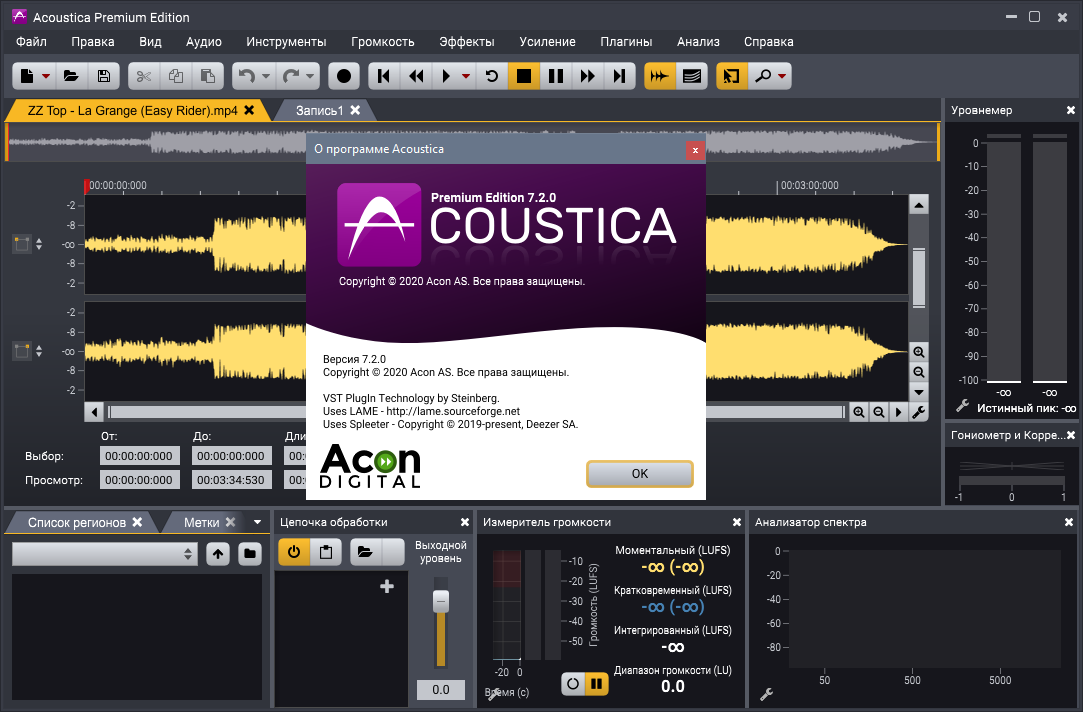Image resolution: width=1083 pixels, height=712 pixels.
Task: Select the selection cursor tool
Action: [x=731, y=76]
